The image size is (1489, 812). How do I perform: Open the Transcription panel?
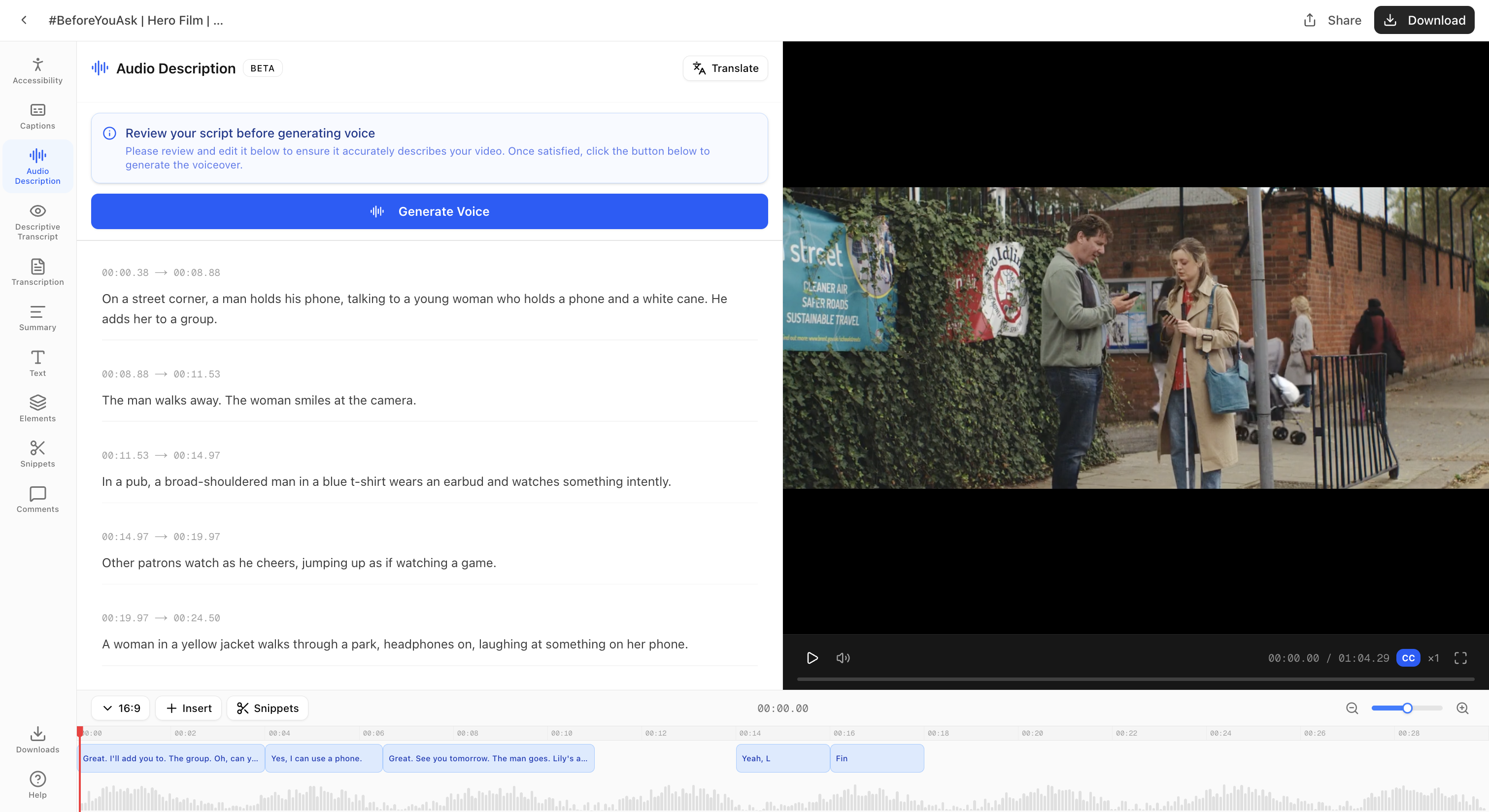[37, 271]
